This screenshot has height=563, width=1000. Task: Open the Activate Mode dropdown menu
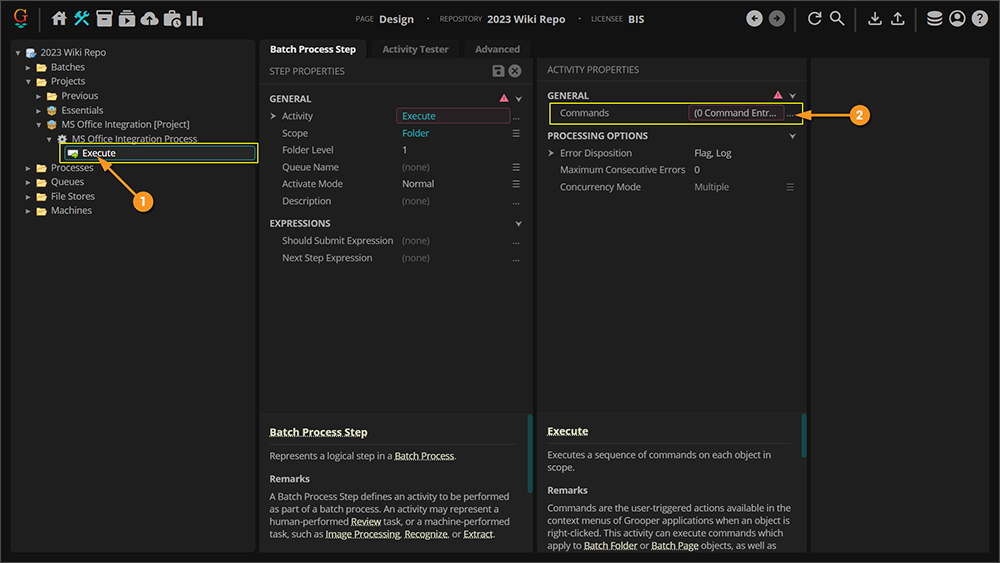coord(516,184)
